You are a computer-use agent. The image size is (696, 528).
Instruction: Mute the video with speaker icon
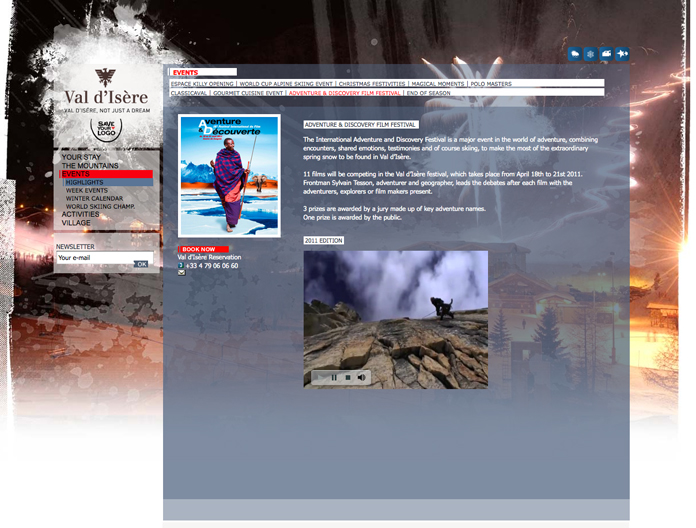361,377
